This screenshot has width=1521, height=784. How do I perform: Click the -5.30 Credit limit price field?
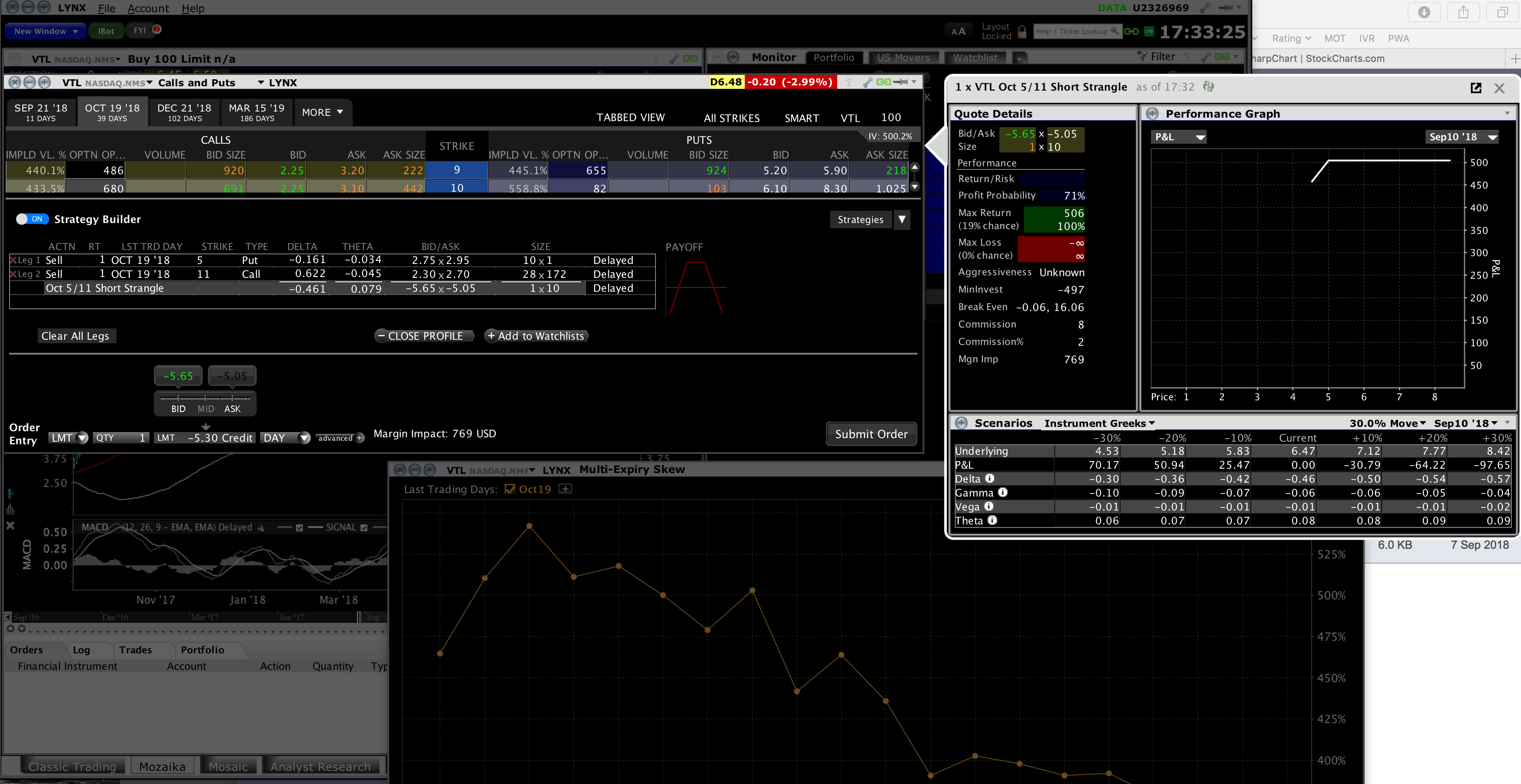click(x=205, y=438)
